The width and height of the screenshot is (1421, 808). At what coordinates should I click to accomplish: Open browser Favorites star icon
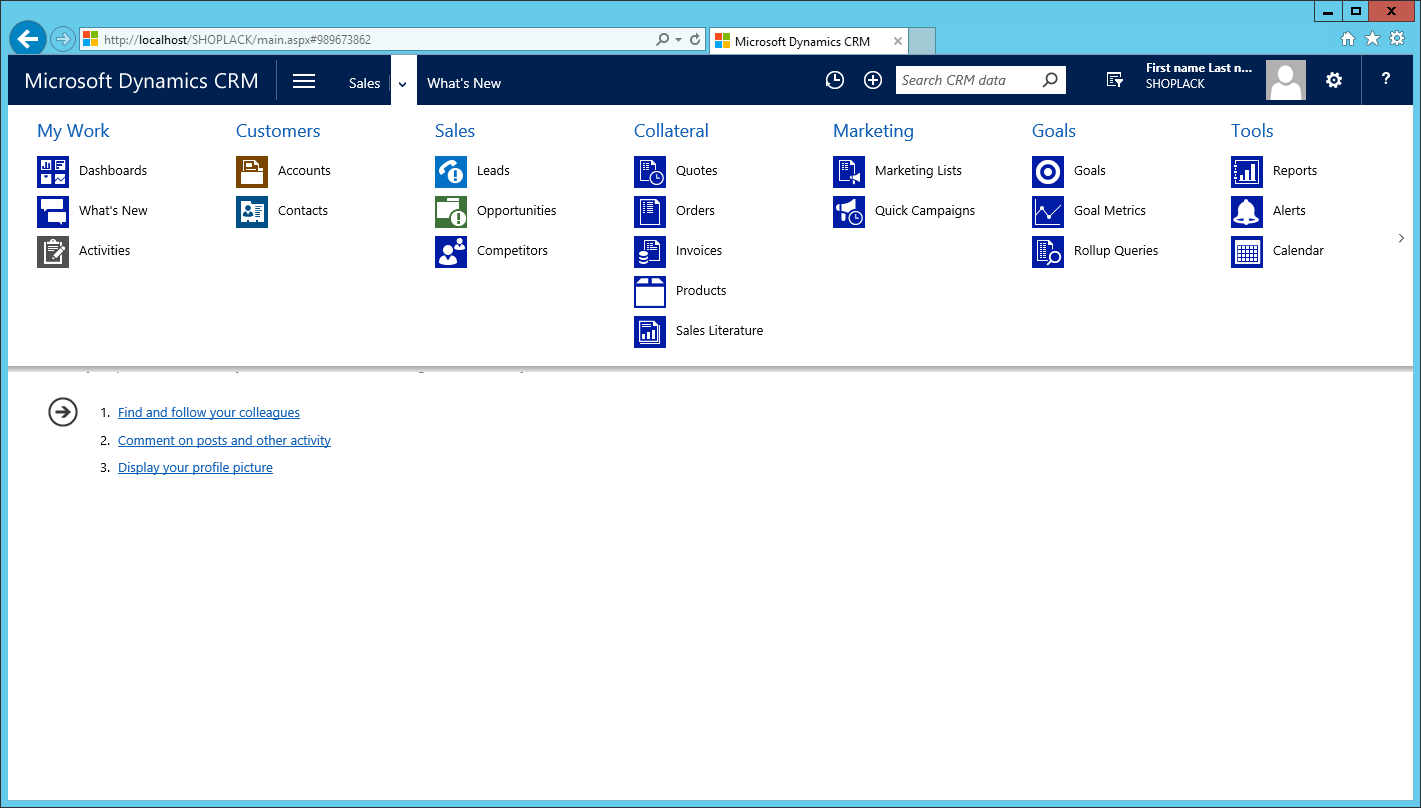click(1372, 39)
